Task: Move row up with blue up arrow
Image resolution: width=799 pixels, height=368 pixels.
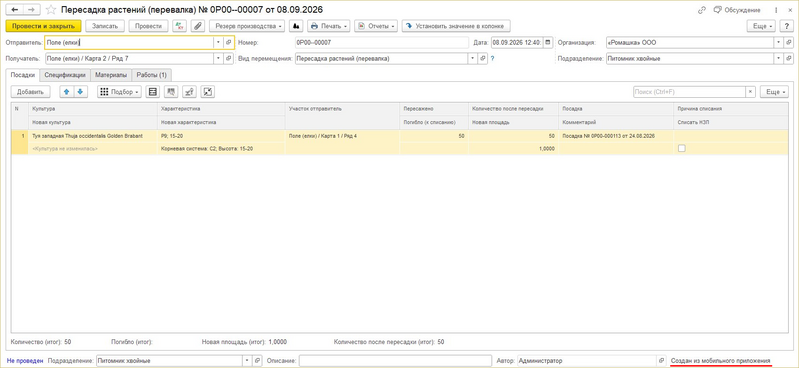Action: pos(67,92)
